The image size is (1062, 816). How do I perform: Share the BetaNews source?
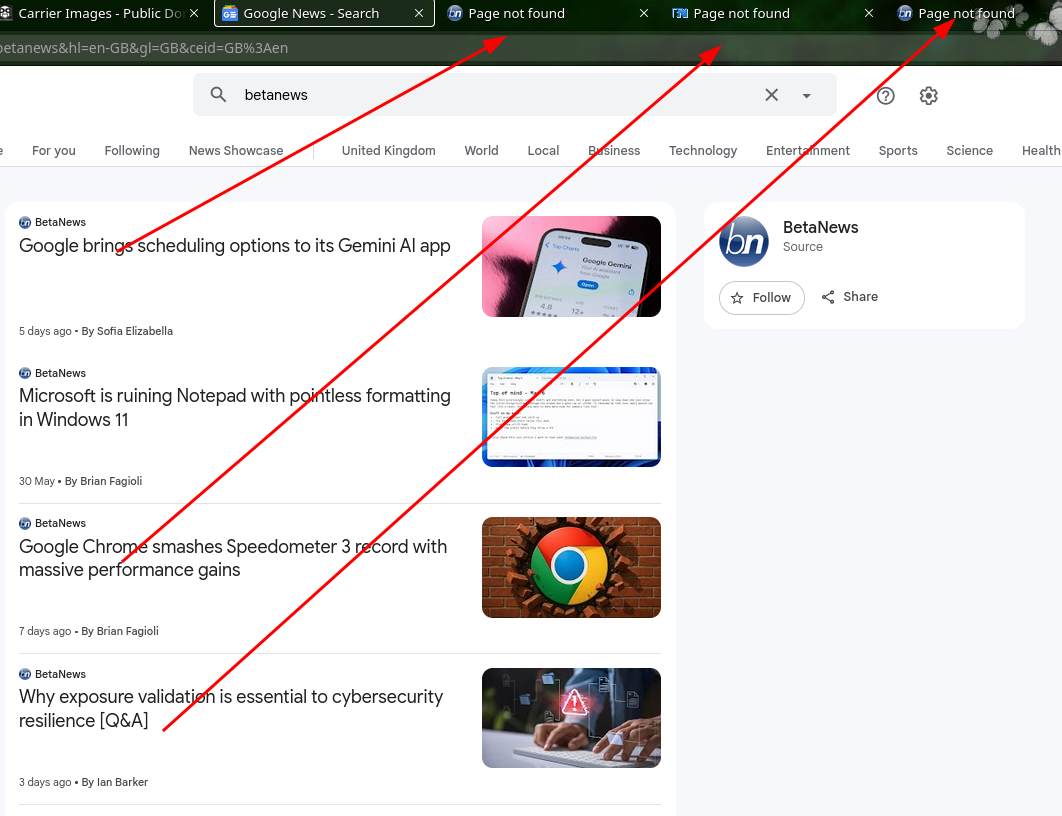[x=850, y=297]
